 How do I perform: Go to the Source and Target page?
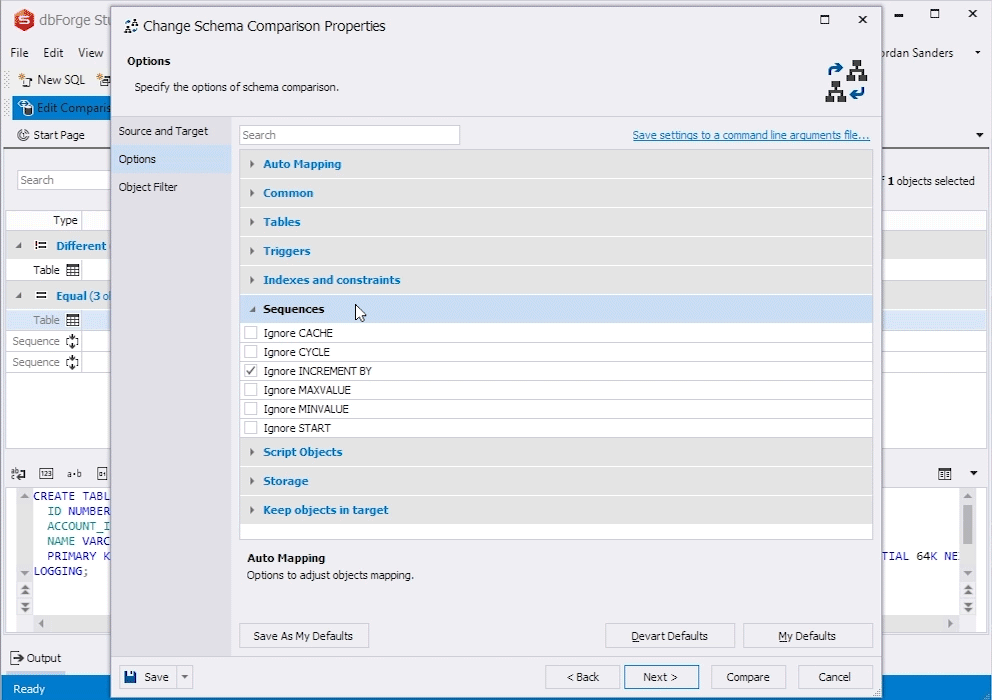(x=170, y=131)
